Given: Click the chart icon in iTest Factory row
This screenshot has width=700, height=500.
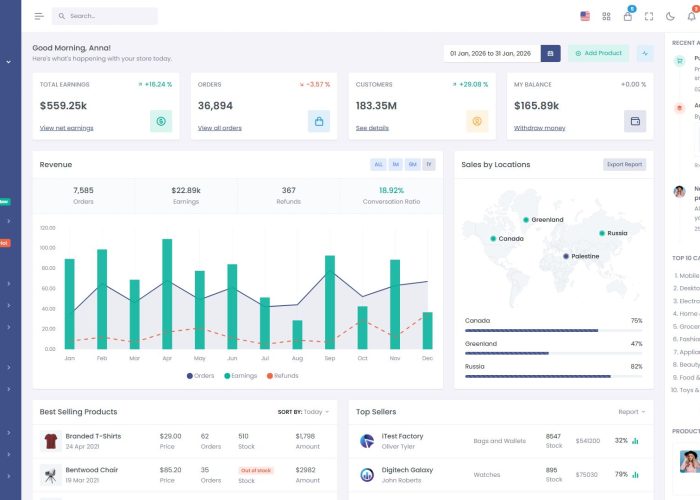Looking at the screenshot, I should click(x=635, y=441).
